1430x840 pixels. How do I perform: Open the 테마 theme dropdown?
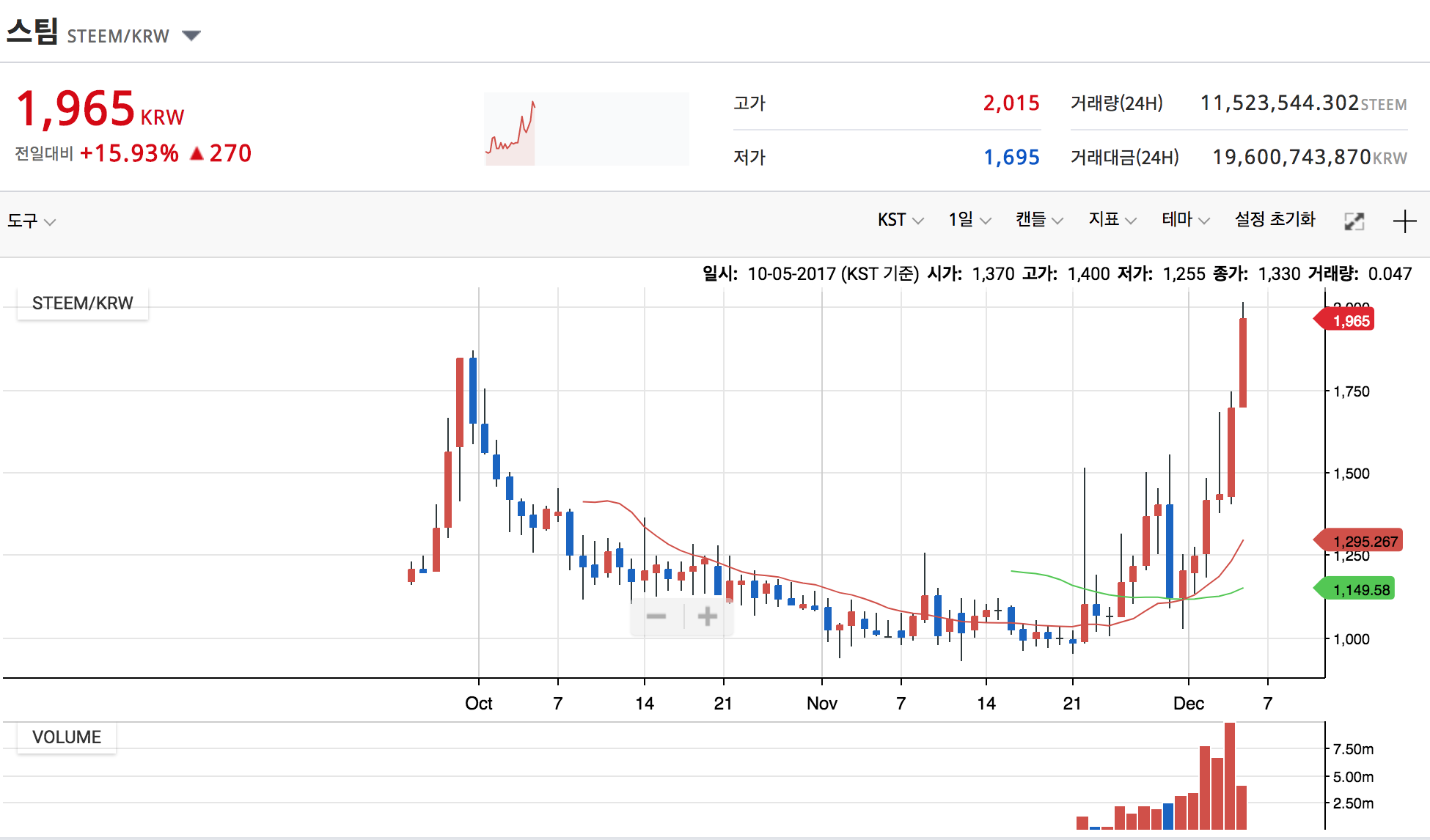pos(1186,220)
